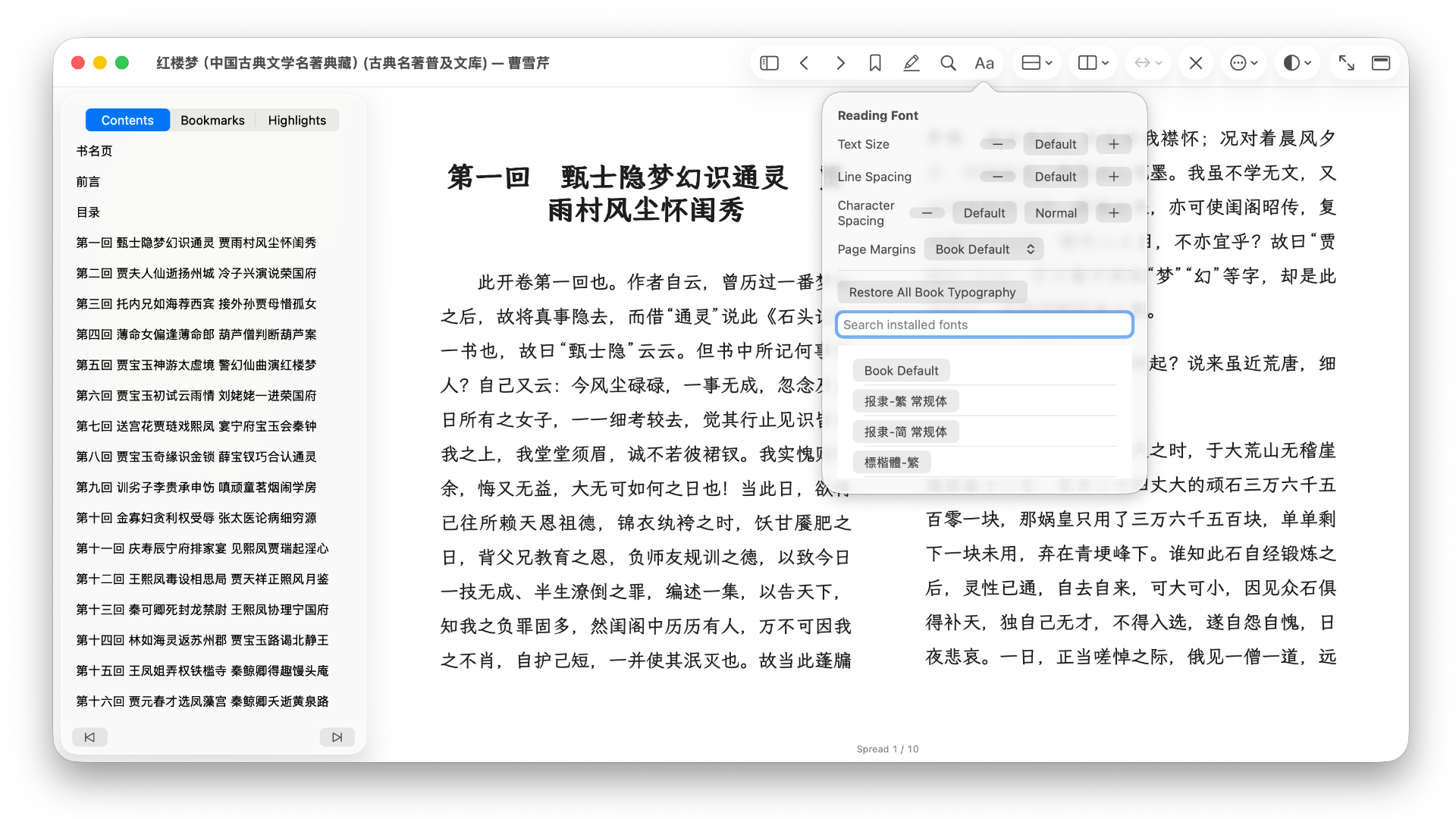Choose the Book Default font
The width and height of the screenshot is (1456, 819).
click(x=901, y=371)
